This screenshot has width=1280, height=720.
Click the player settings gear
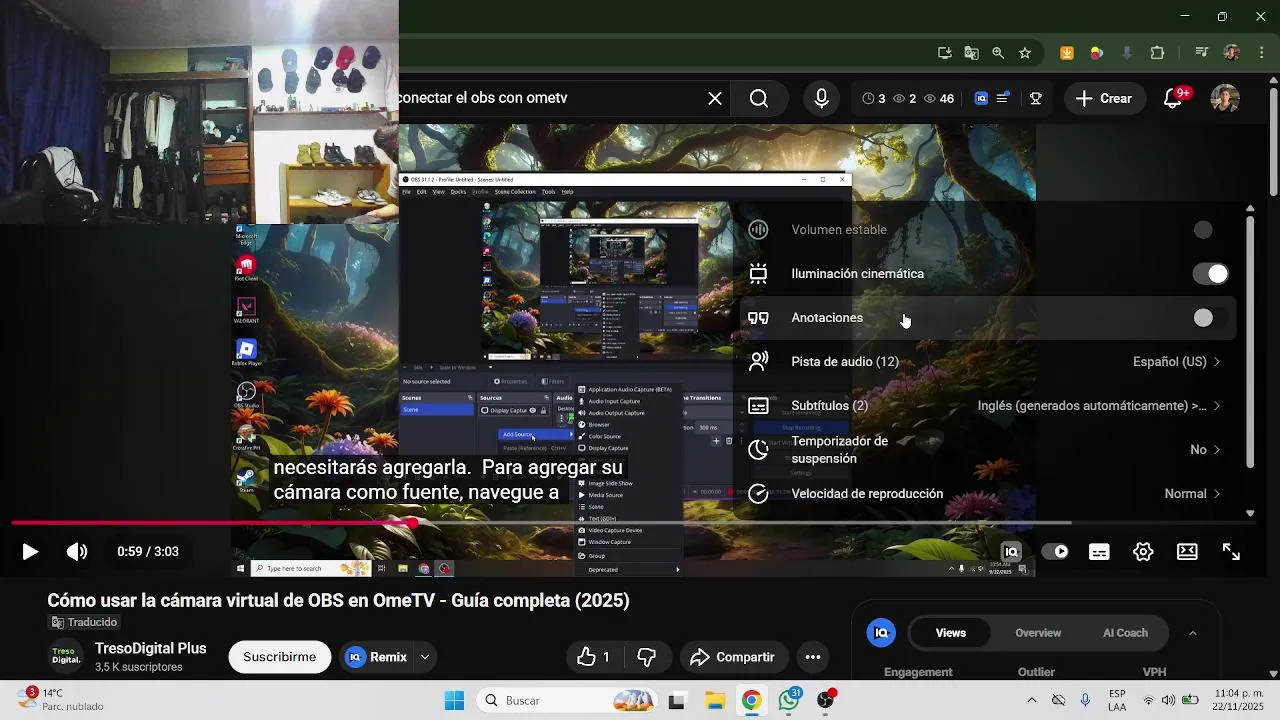[x=1143, y=552]
